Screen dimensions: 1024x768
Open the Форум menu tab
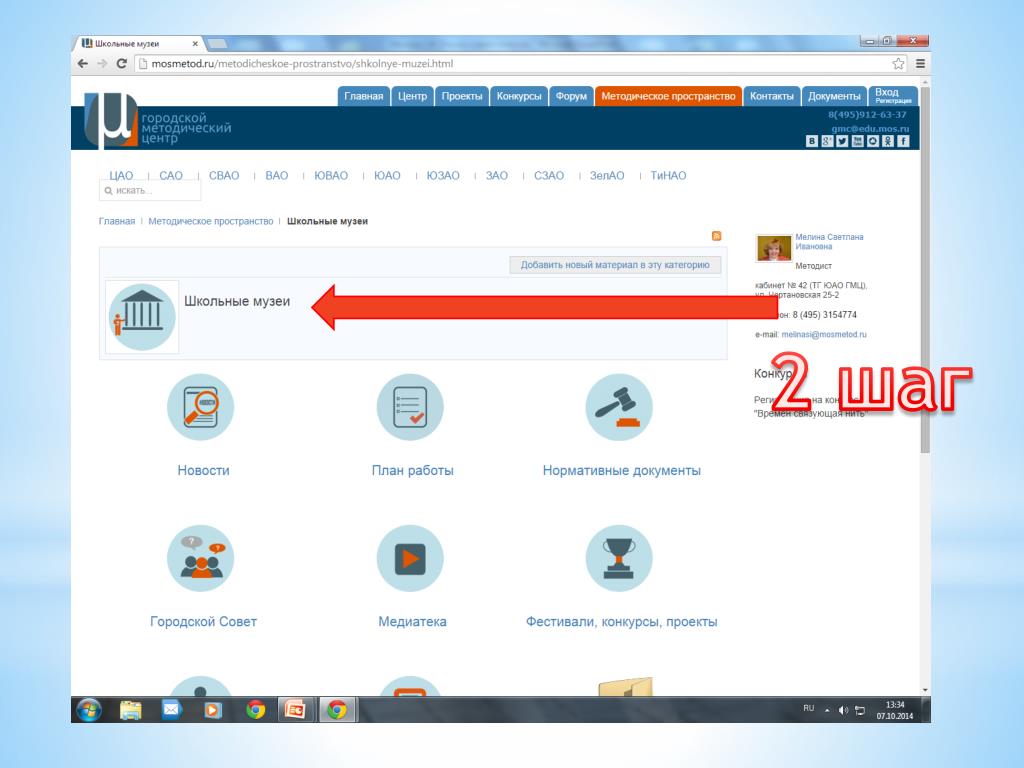click(x=571, y=96)
